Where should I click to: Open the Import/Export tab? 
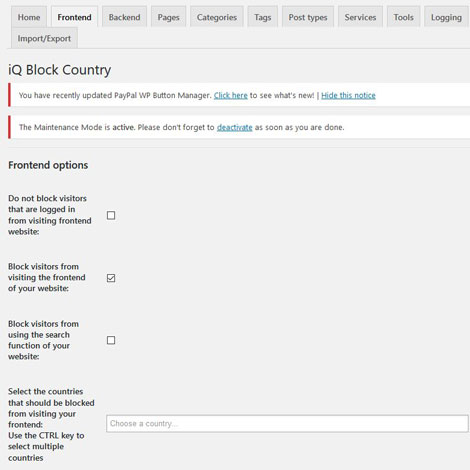[44, 38]
